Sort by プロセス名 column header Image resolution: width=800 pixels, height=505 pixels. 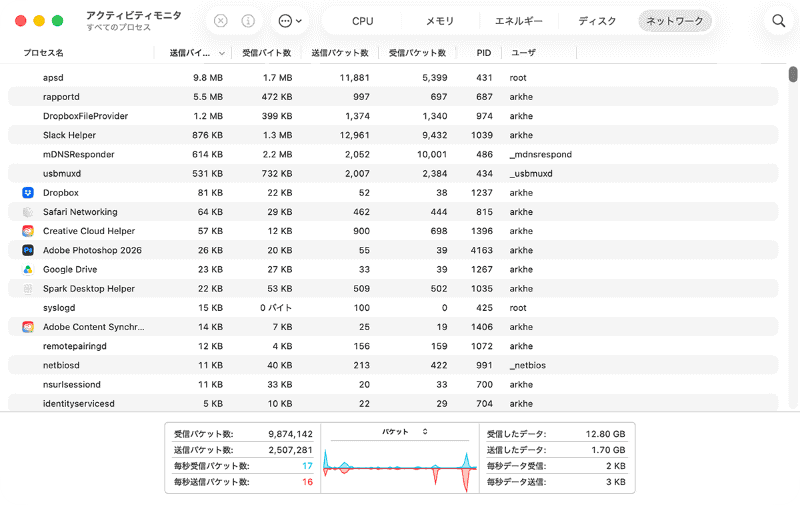pyautogui.click(x=43, y=53)
